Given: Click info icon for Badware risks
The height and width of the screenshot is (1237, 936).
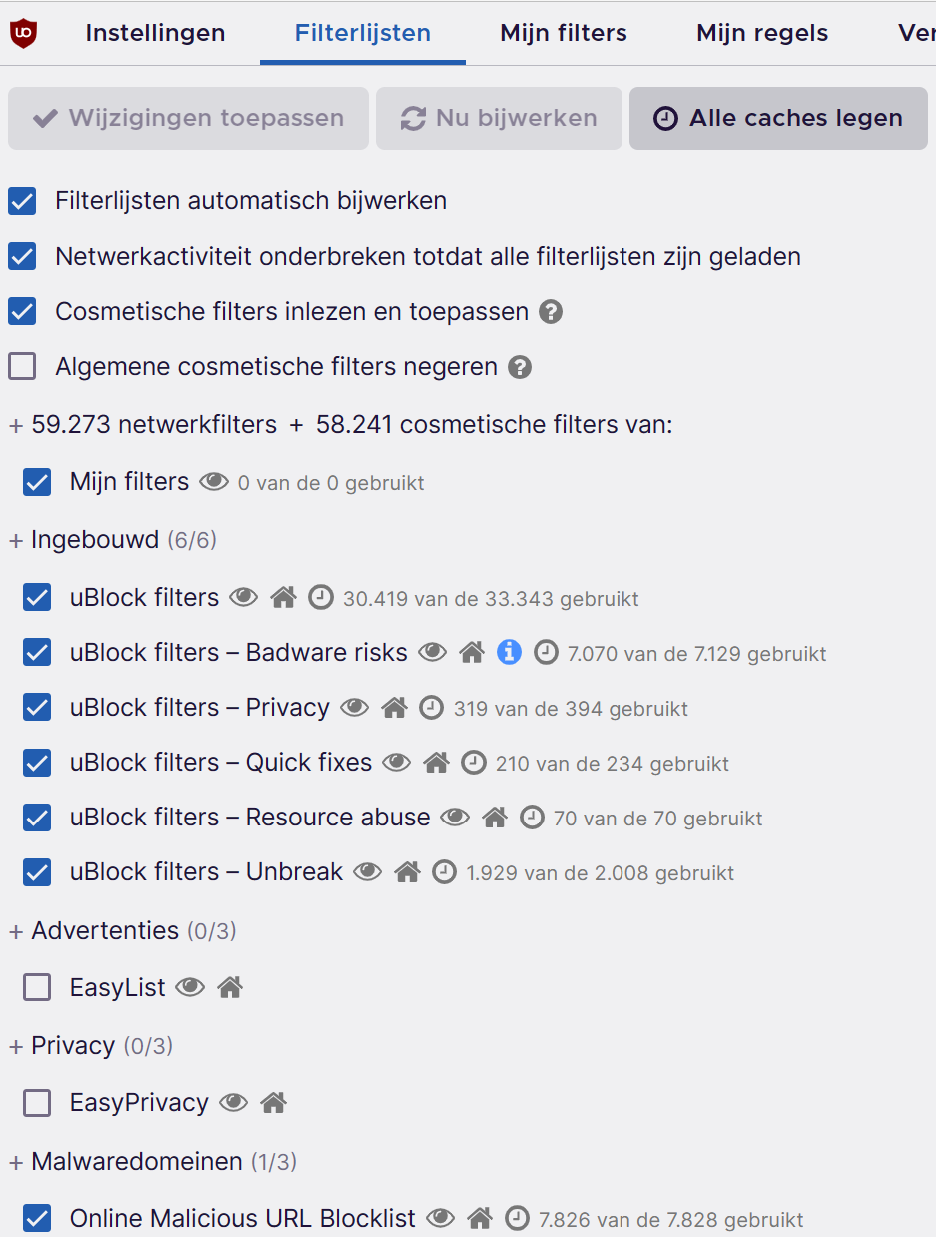Looking at the screenshot, I should click(x=509, y=653).
